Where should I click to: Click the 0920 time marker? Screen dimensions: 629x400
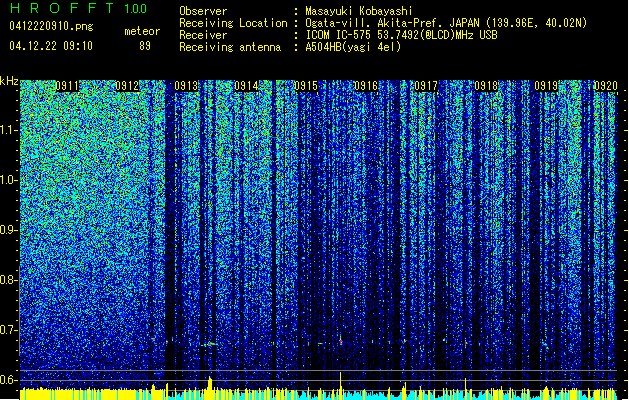[606, 86]
